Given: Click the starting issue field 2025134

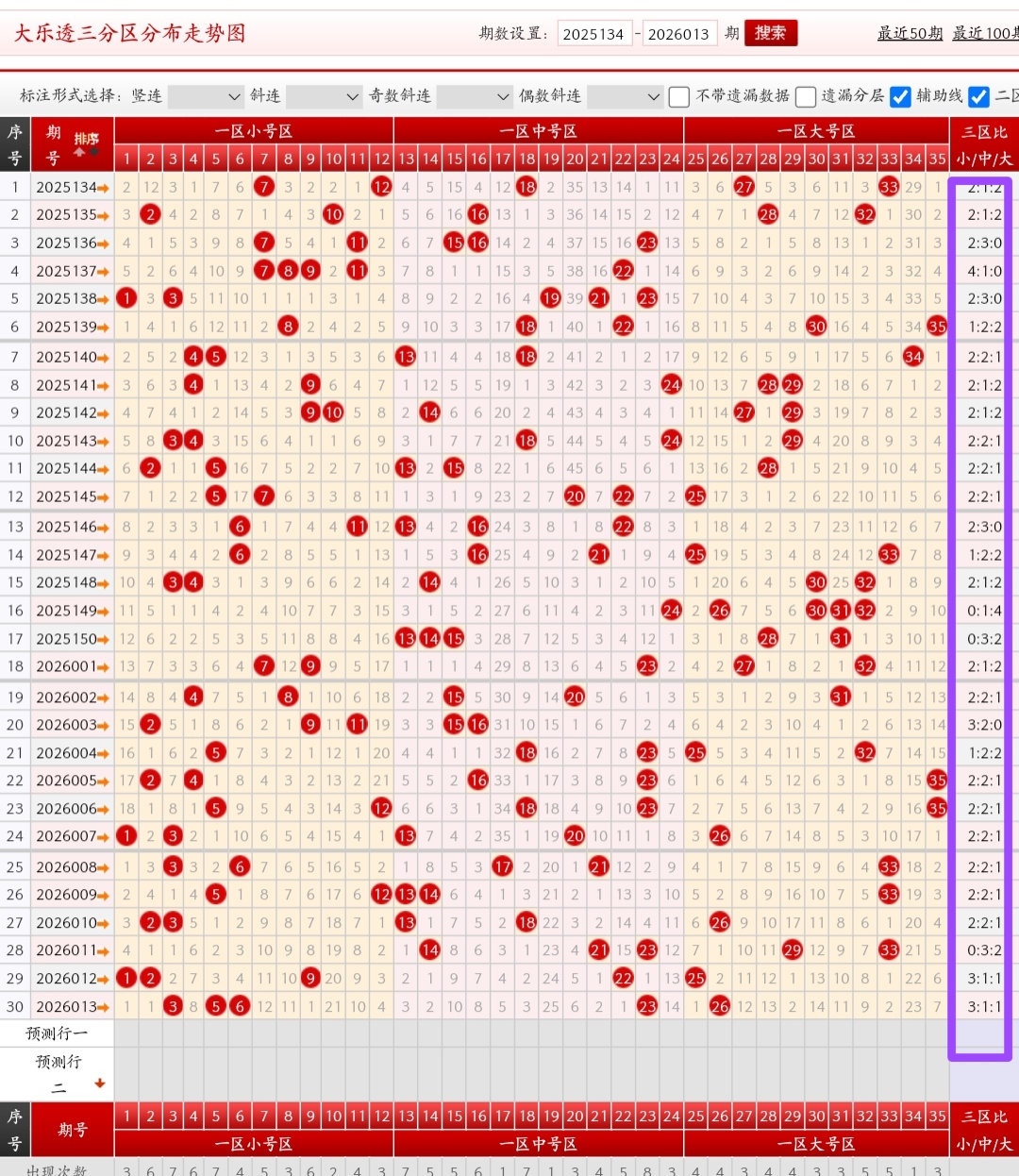Looking at the screenshot, I should (593, 34).
